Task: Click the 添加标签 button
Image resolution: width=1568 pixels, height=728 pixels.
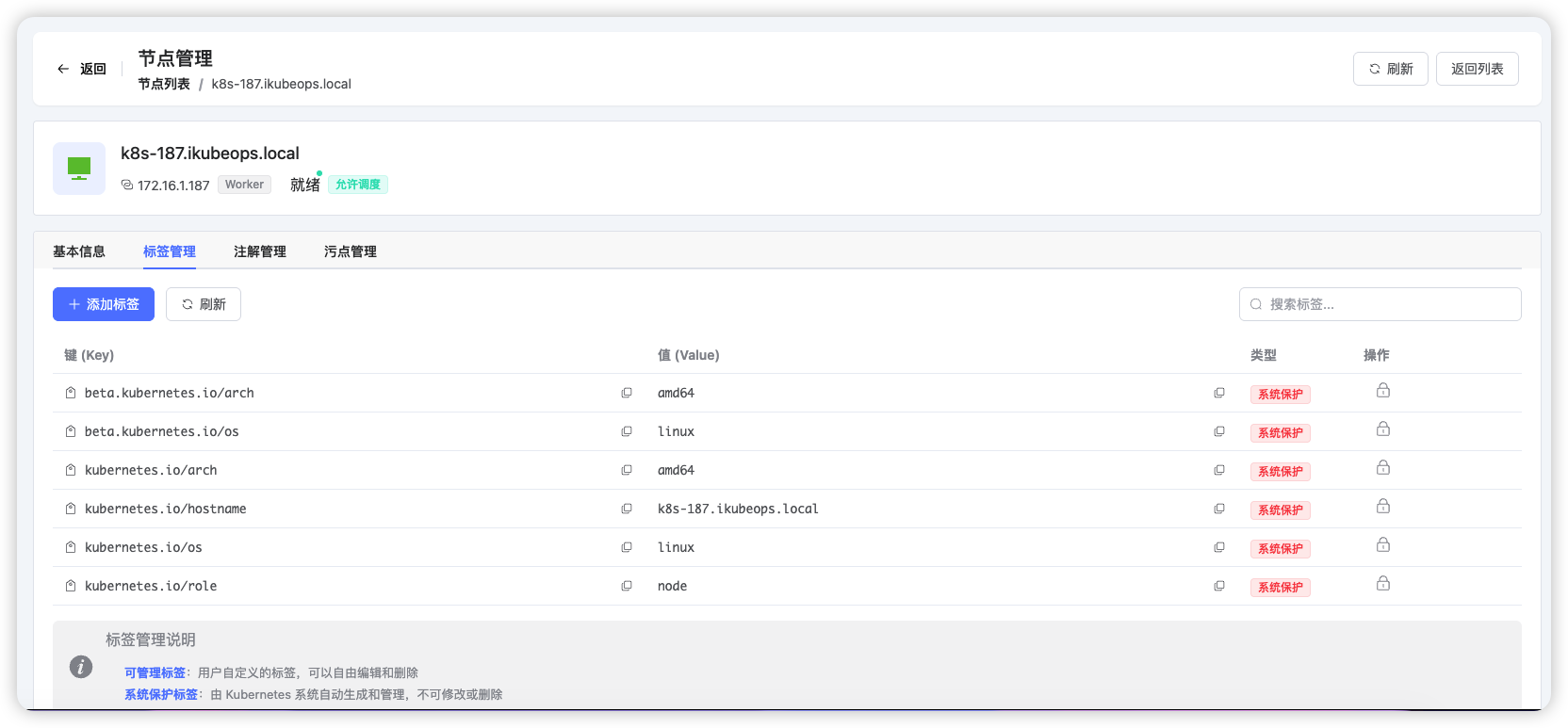Action: (x=104, y=304)
